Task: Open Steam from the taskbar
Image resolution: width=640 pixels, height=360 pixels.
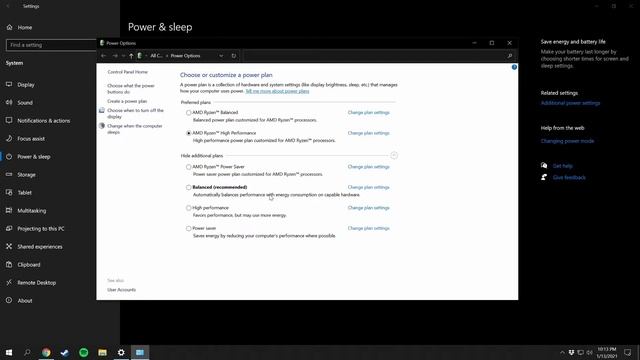Action: coord(65,352)
